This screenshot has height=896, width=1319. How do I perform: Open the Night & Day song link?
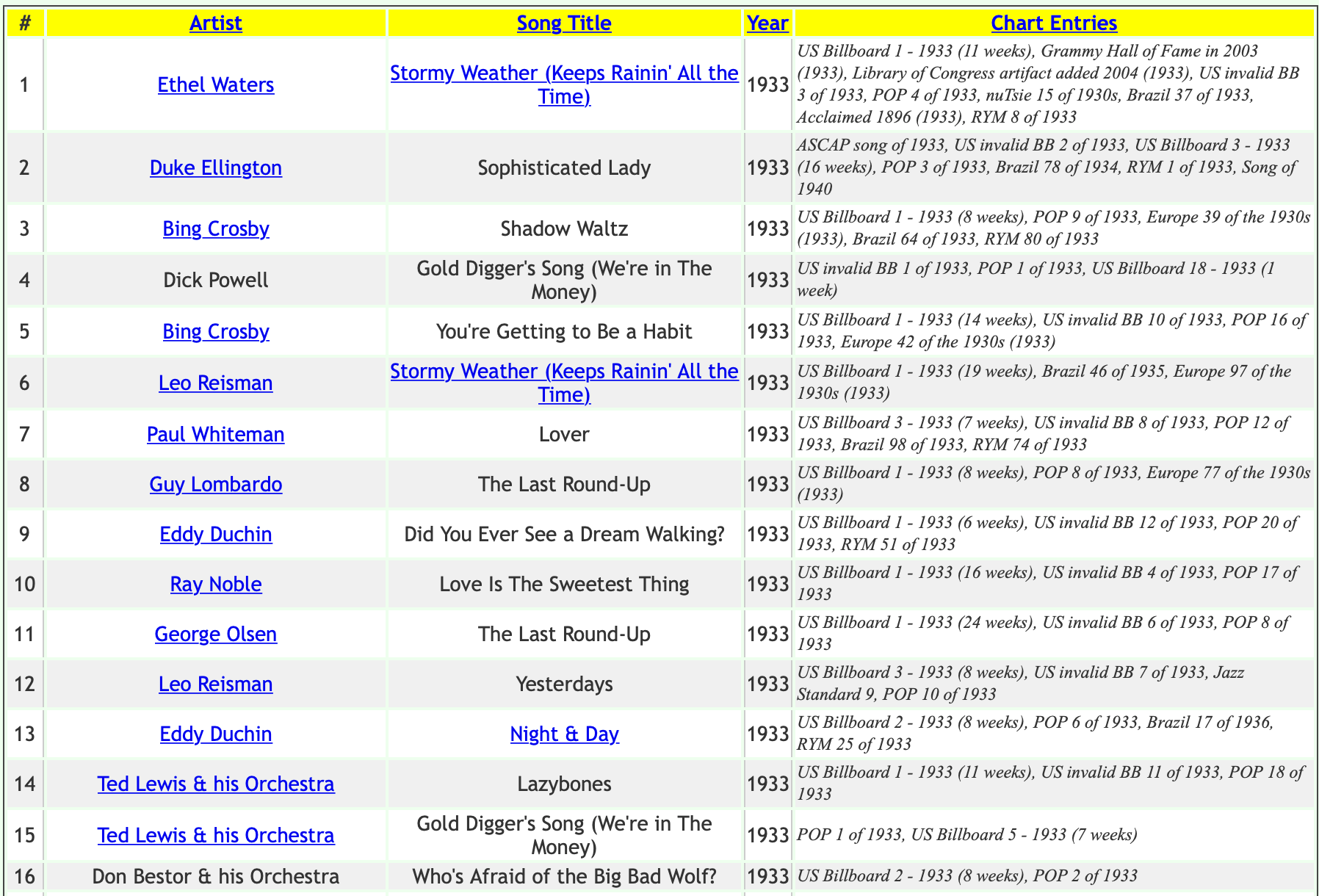click(564, 734)
